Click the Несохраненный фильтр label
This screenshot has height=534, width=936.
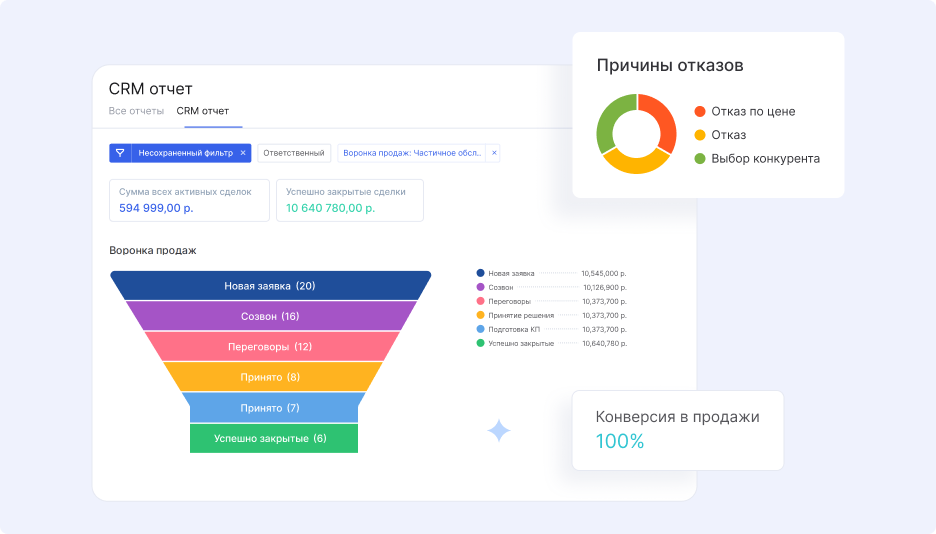tap(185, 153)
